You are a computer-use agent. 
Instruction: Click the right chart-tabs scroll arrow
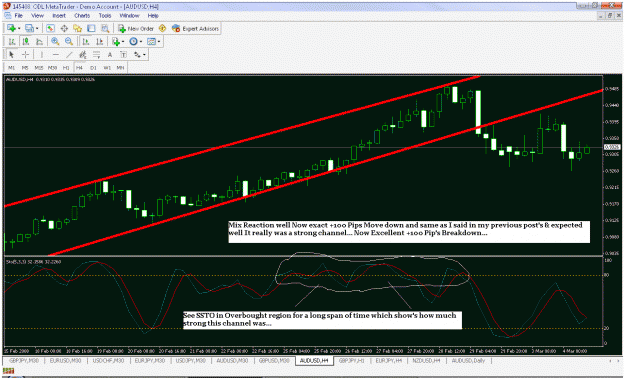coord(619,360)
